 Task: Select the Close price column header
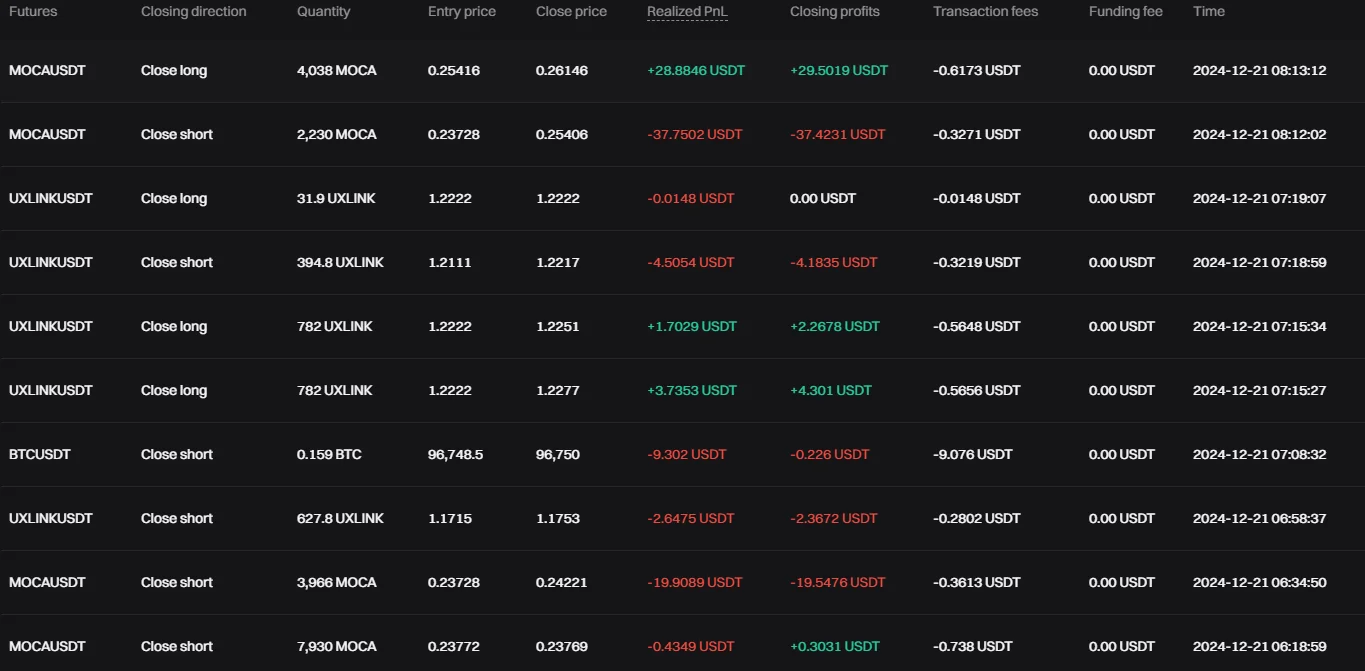coord(571,12)
